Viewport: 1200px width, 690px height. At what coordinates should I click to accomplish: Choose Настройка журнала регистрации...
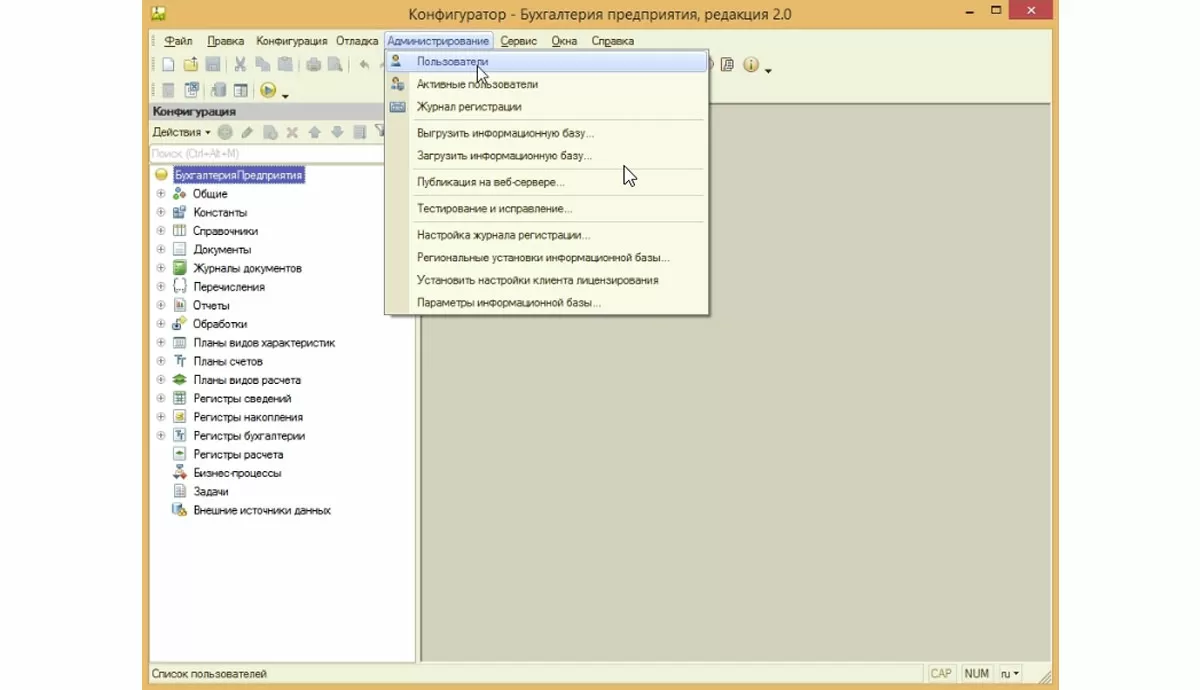[x=547, y=235]
